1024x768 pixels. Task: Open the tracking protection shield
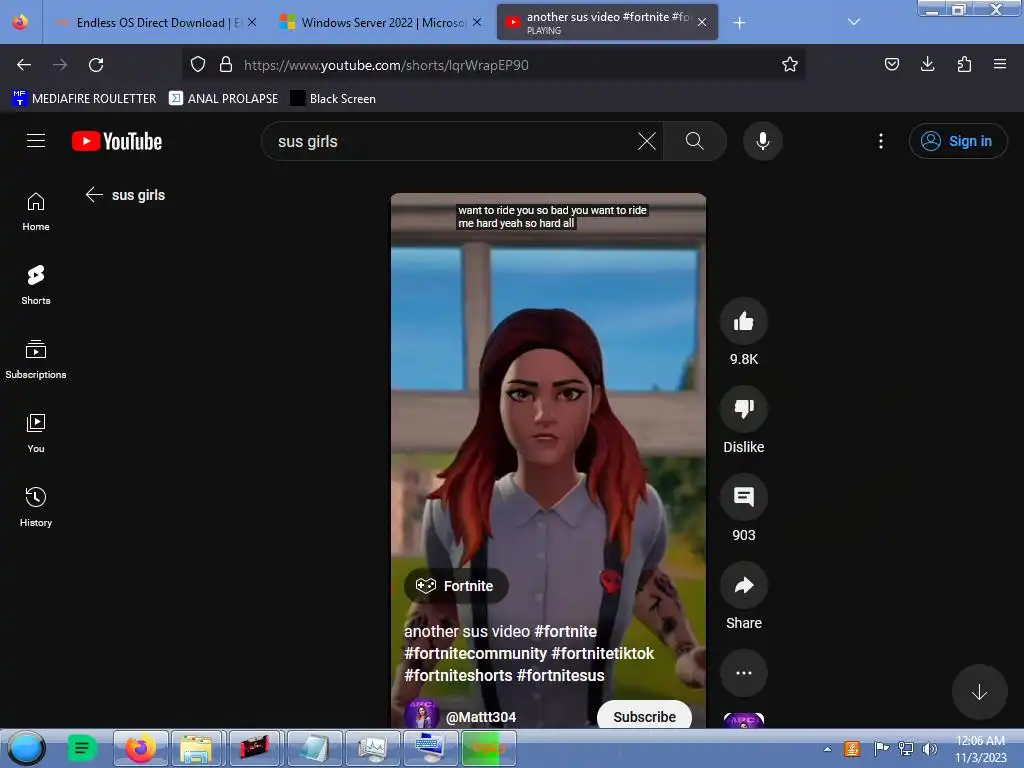[x=198, y=65]
